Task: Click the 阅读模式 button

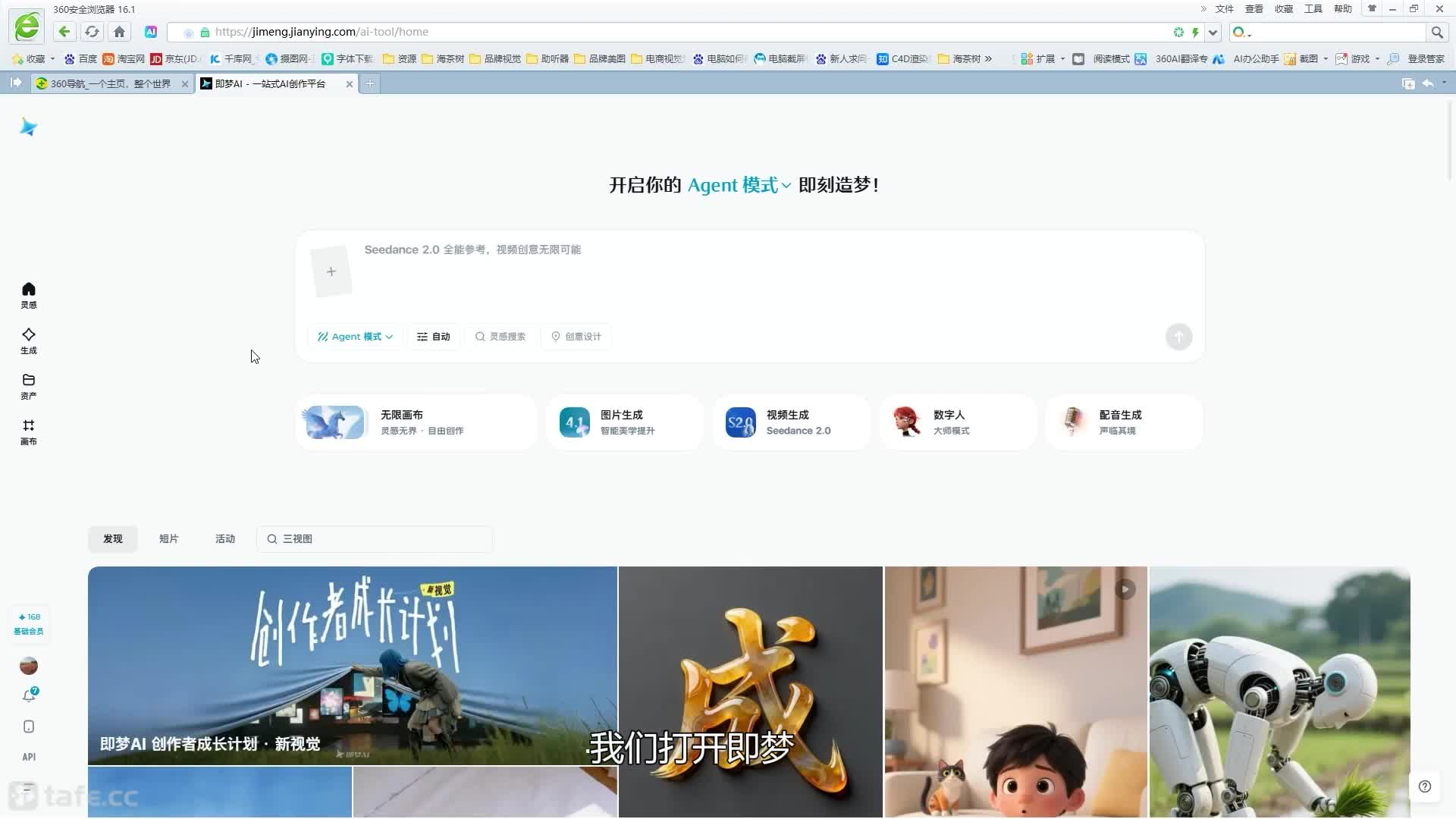Action: click(1102, 58)
